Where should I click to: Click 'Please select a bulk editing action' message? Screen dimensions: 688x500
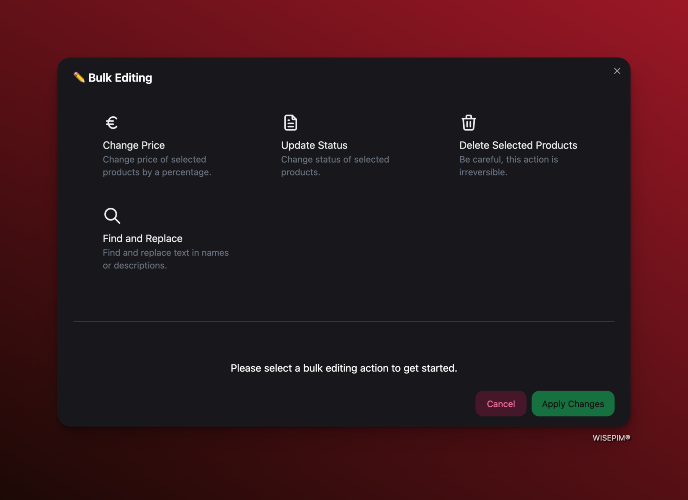(x=344, y=368)
